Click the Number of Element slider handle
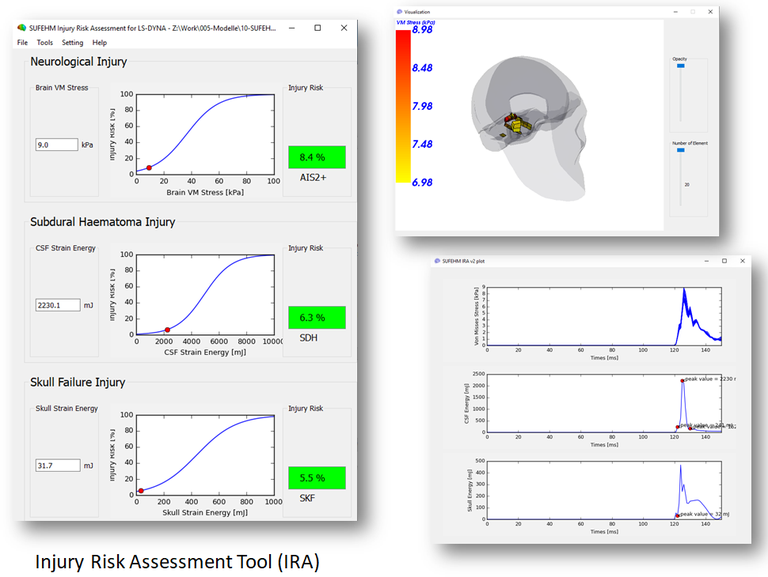The image size is (768, 577). (681, 150)
